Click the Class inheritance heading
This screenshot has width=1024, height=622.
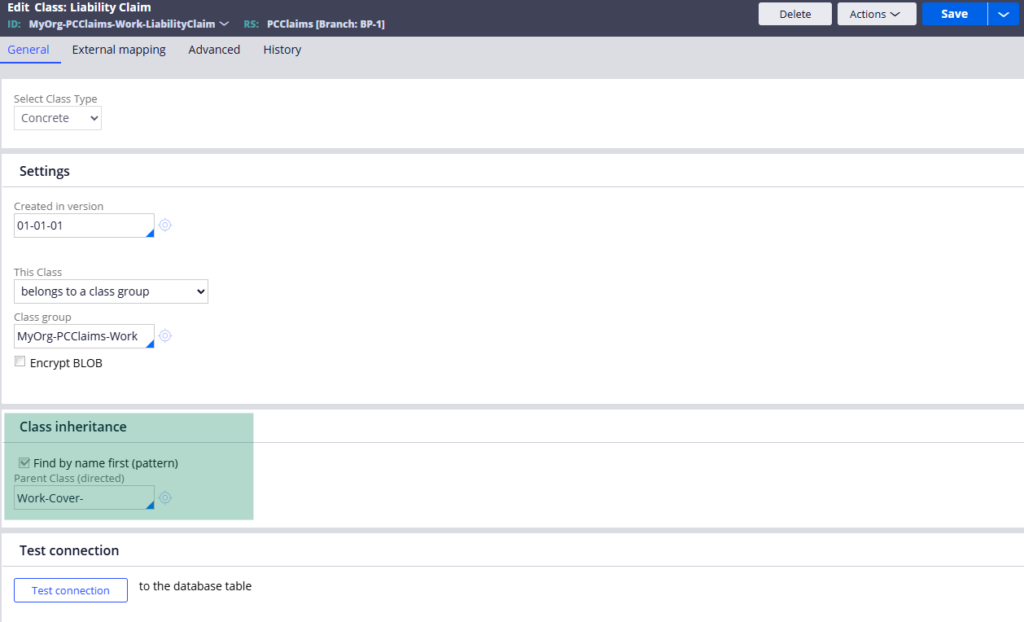(73, 427)
